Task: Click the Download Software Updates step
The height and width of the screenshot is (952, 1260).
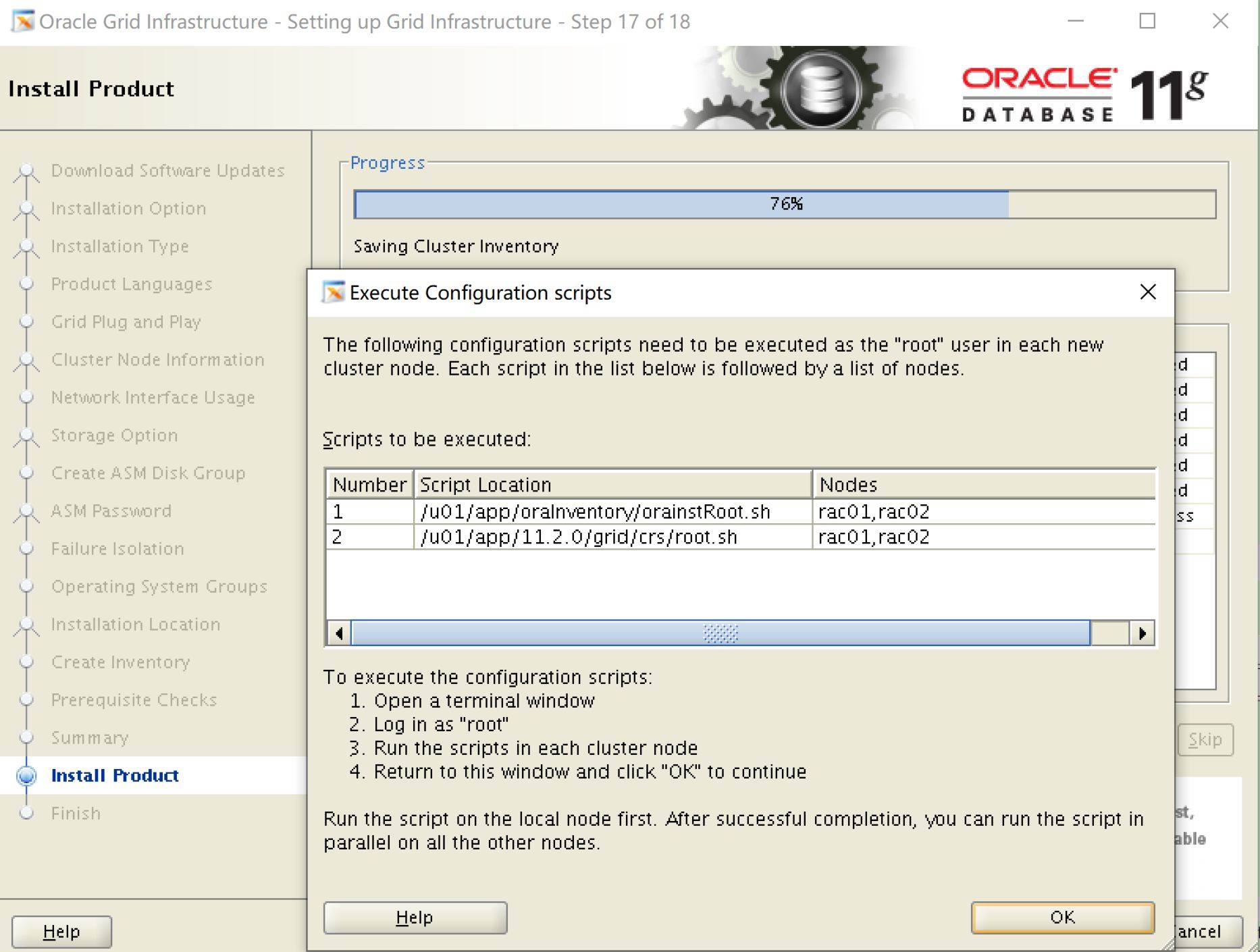Action: click(167, 171)
